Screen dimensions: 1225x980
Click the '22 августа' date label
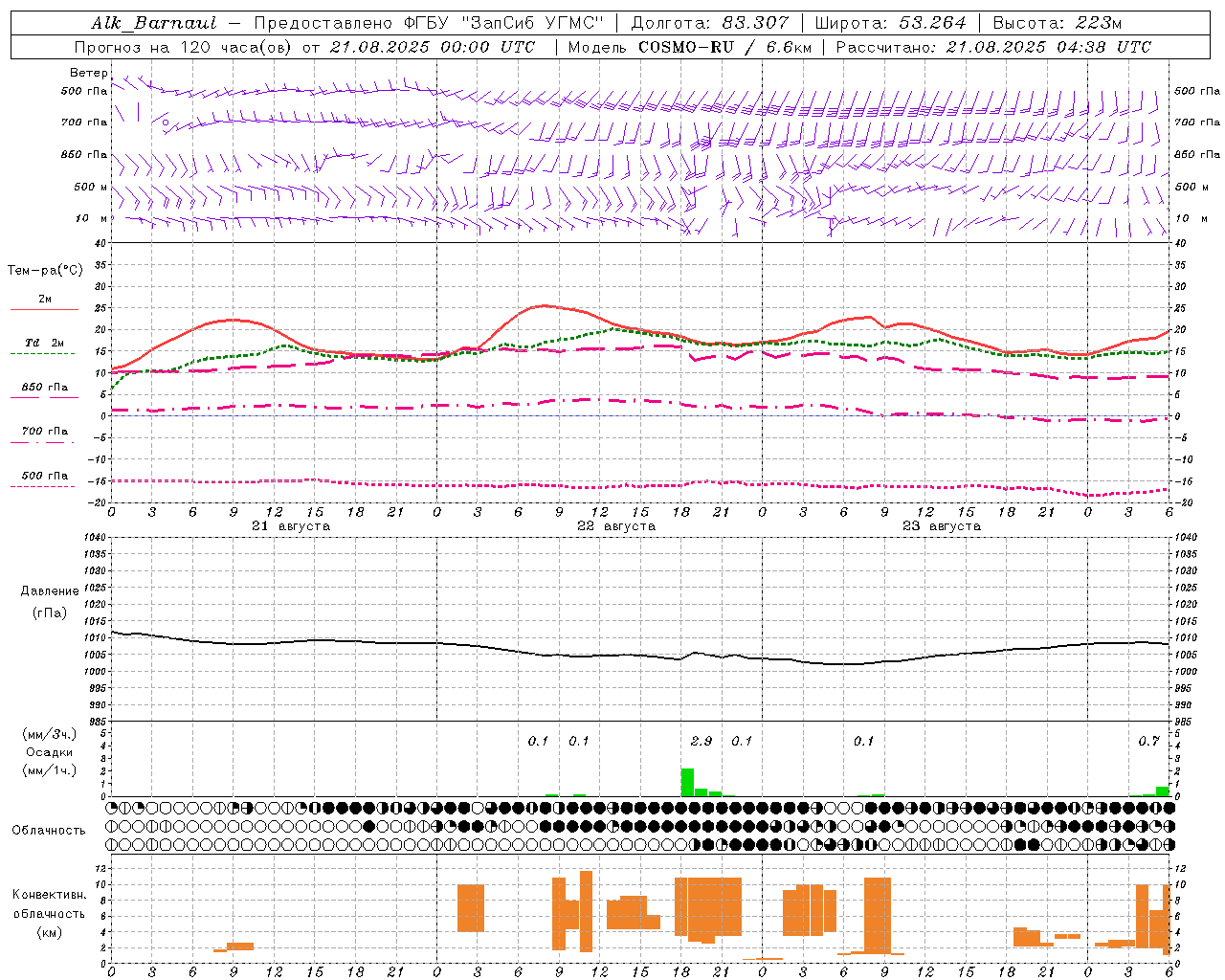[x=616, y=526]
